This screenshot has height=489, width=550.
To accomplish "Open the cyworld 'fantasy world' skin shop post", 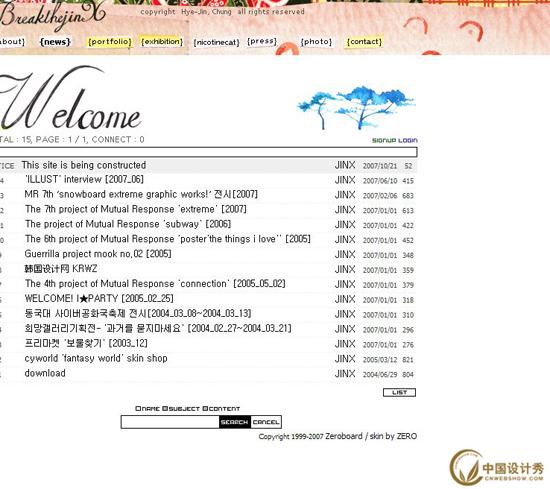I will (96, 358).
